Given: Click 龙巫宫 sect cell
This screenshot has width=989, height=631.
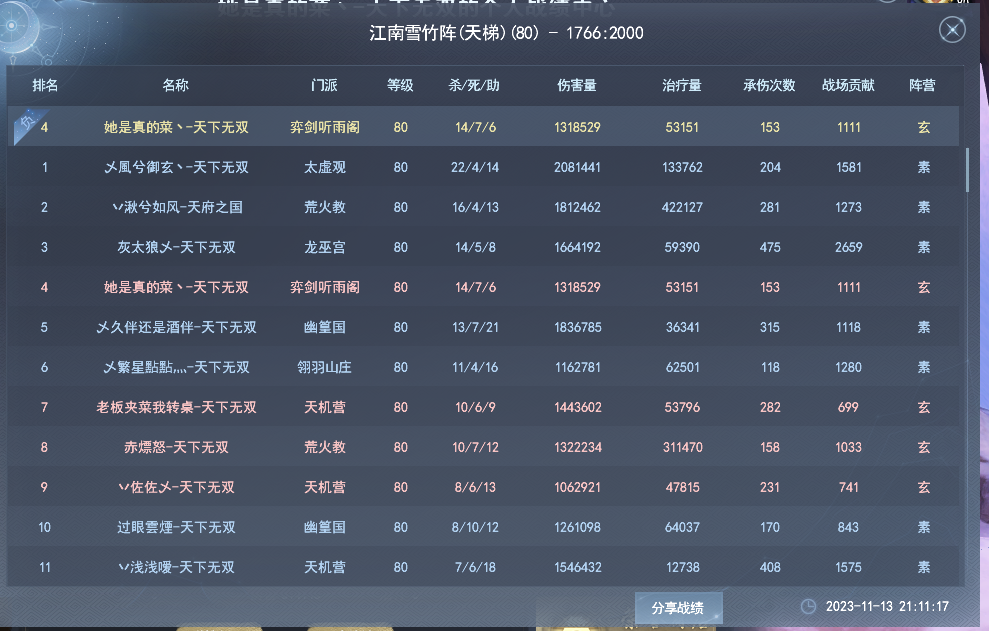Looking at the screenshot, I should point(325,247).
